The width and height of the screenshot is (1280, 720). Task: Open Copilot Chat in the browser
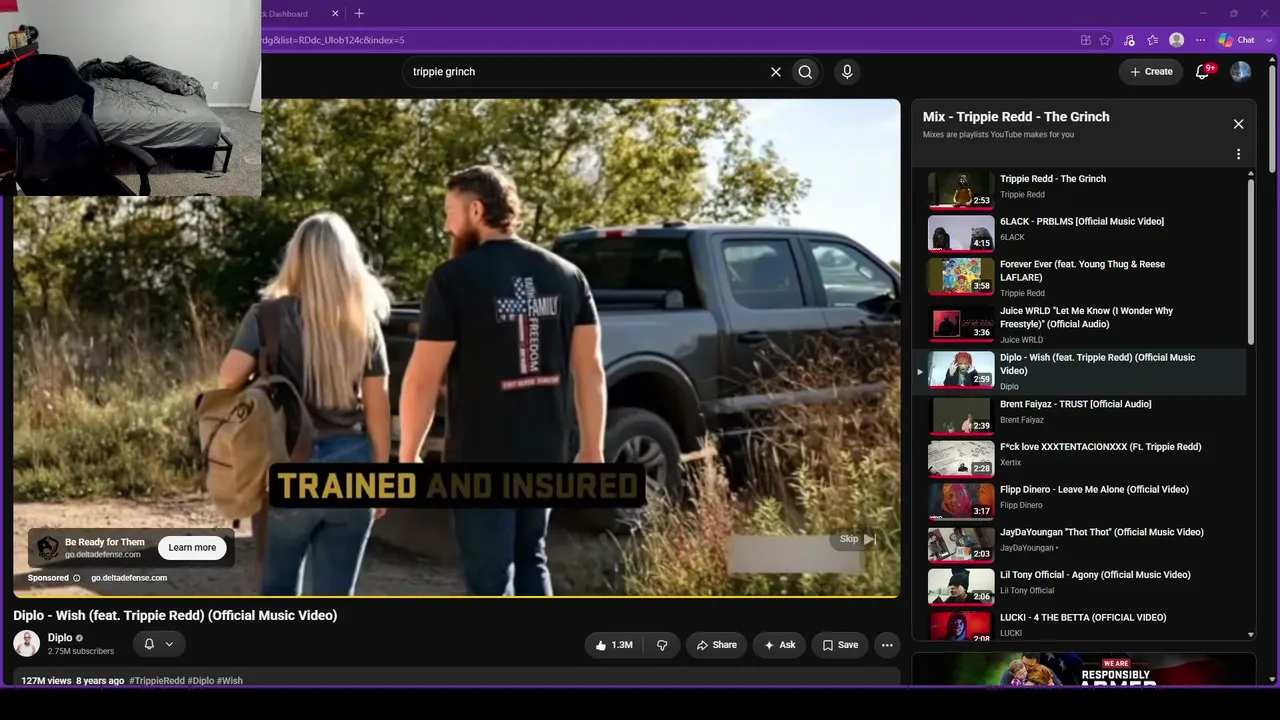tap(1236, 40)
